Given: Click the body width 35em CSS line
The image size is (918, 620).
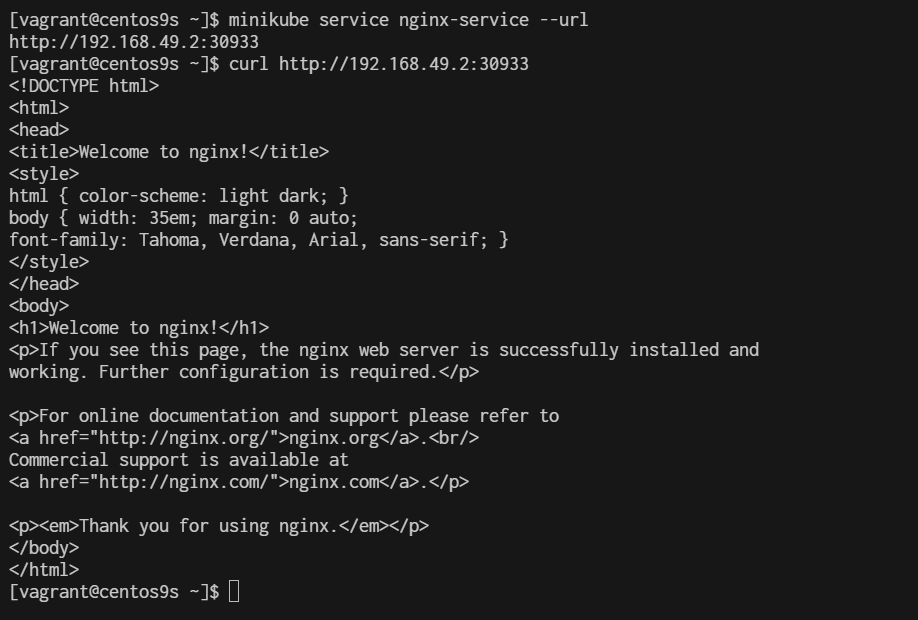Looking at the screenshot, I should coord(183,218).
